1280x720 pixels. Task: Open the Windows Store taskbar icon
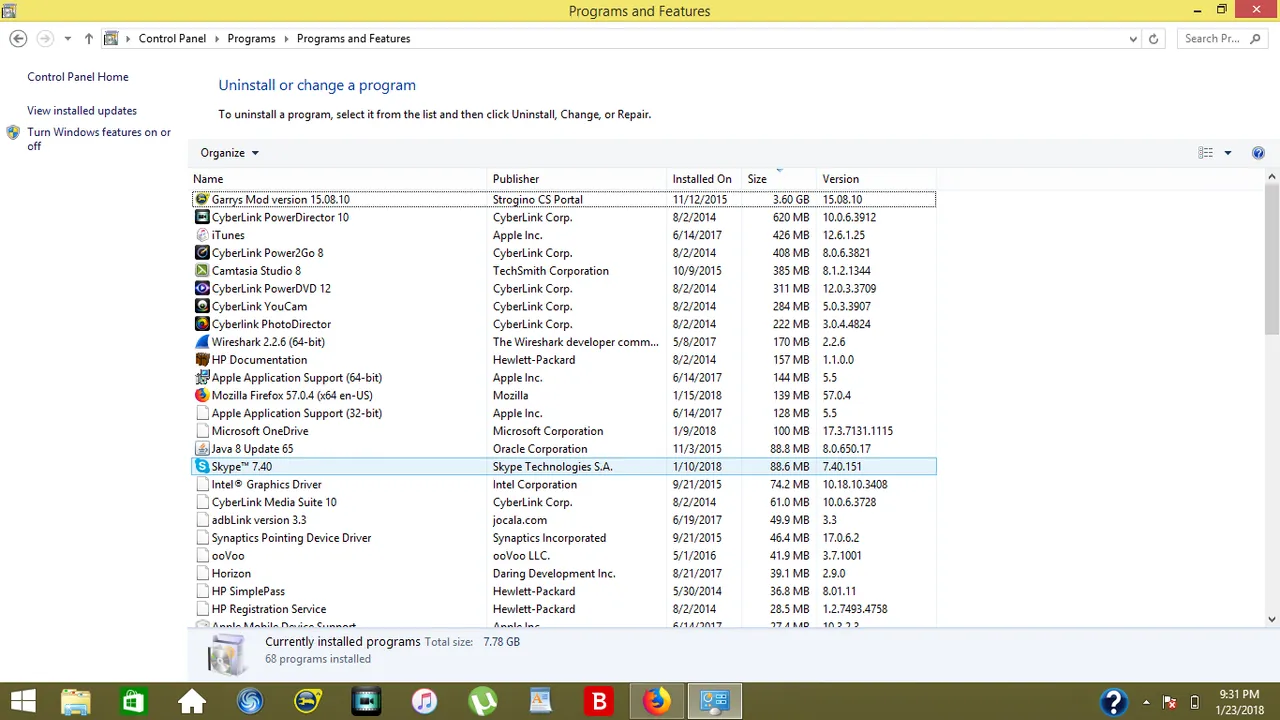click(133, 701)
